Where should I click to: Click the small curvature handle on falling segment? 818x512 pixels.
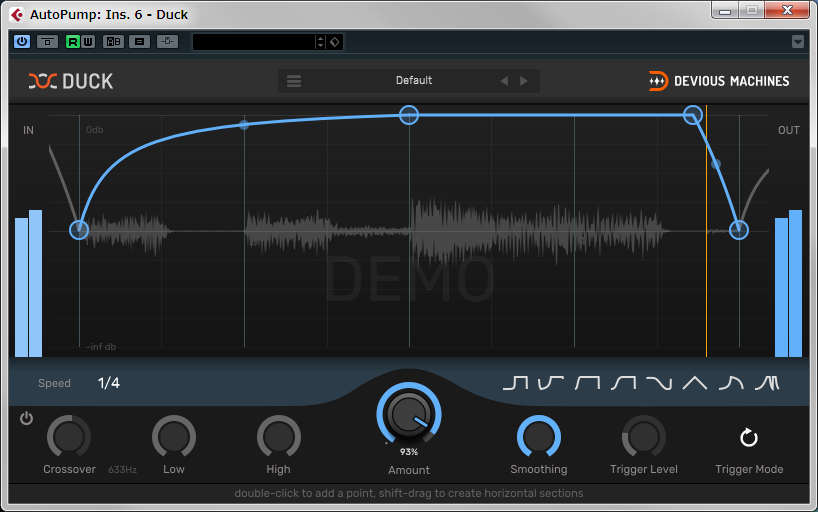click(x=716, y=164)
